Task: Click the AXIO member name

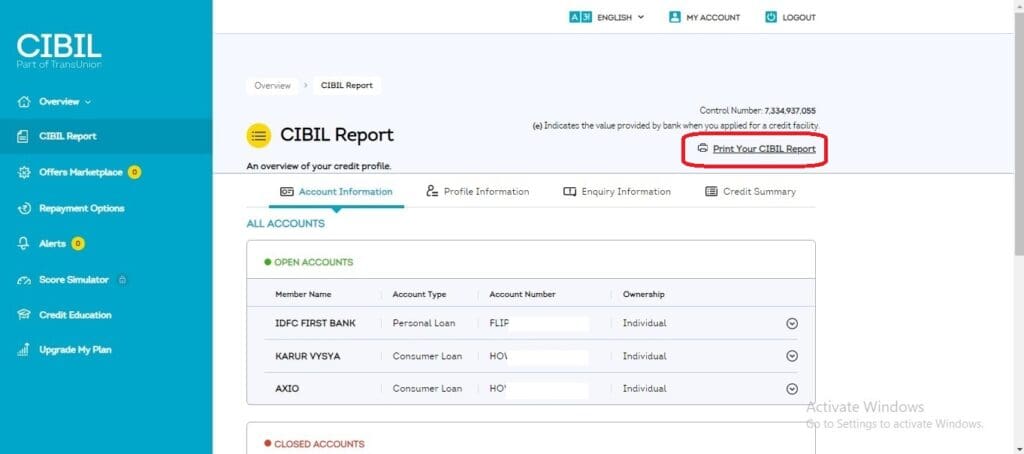Action: coord(287,389)
